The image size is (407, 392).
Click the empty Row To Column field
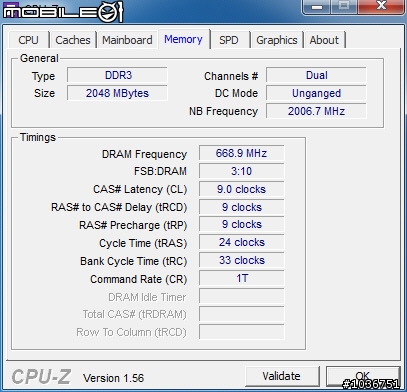coord(242,332)
